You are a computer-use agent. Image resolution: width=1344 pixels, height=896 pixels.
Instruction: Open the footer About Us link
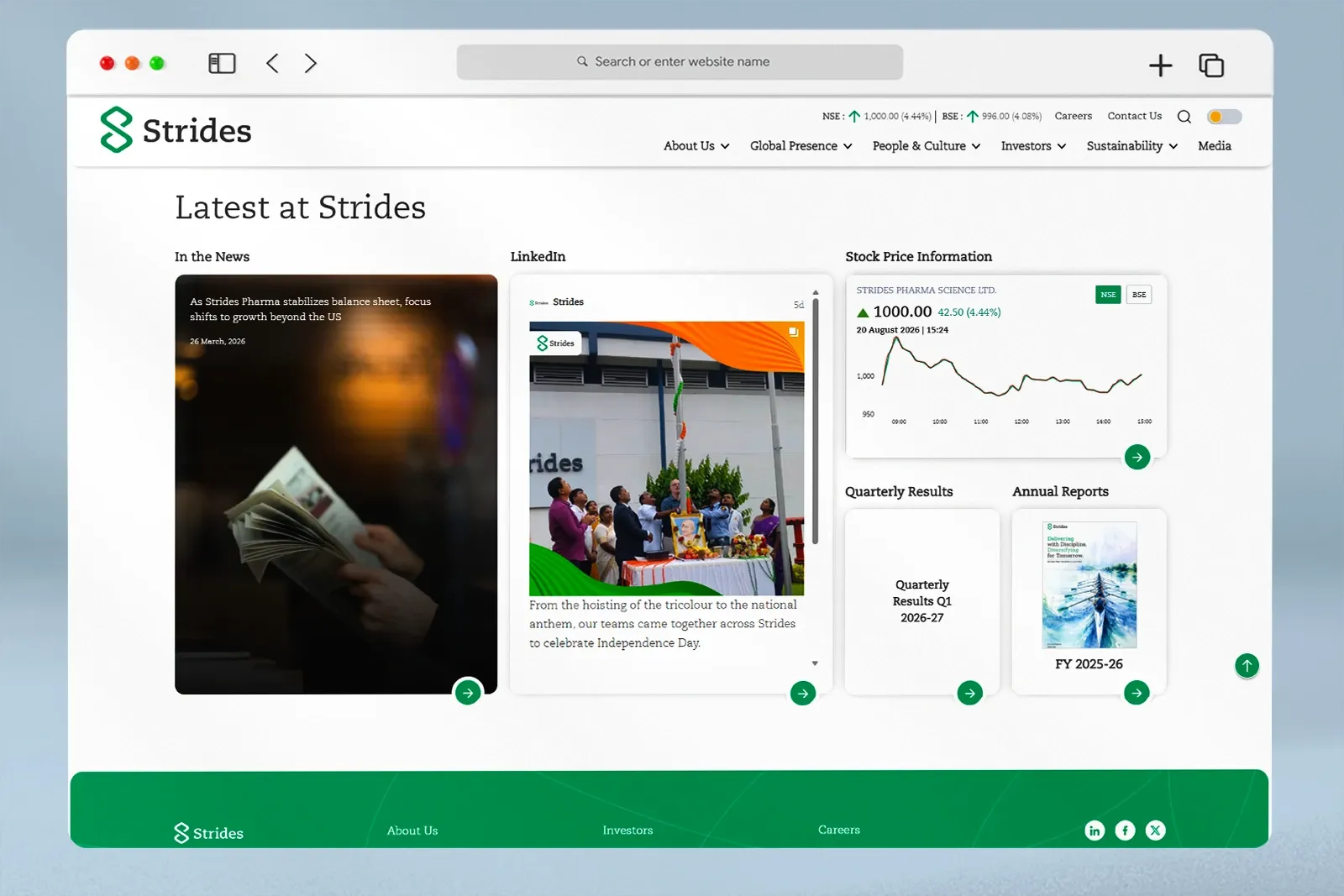point(412,831)
